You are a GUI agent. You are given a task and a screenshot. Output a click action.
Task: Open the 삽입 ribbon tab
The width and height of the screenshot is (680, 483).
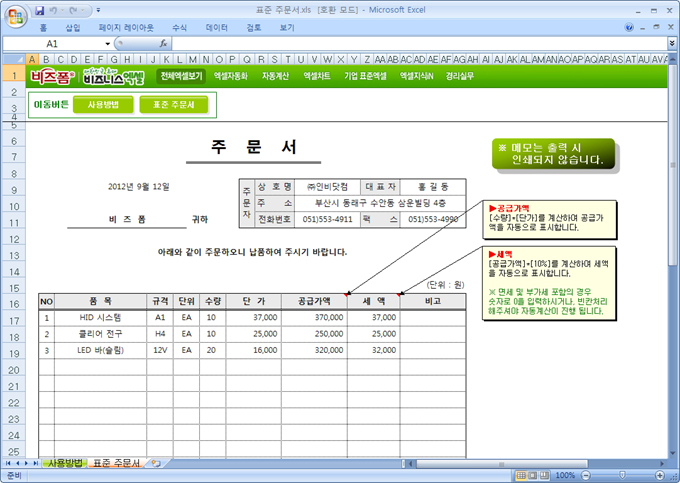click(73, 28)
